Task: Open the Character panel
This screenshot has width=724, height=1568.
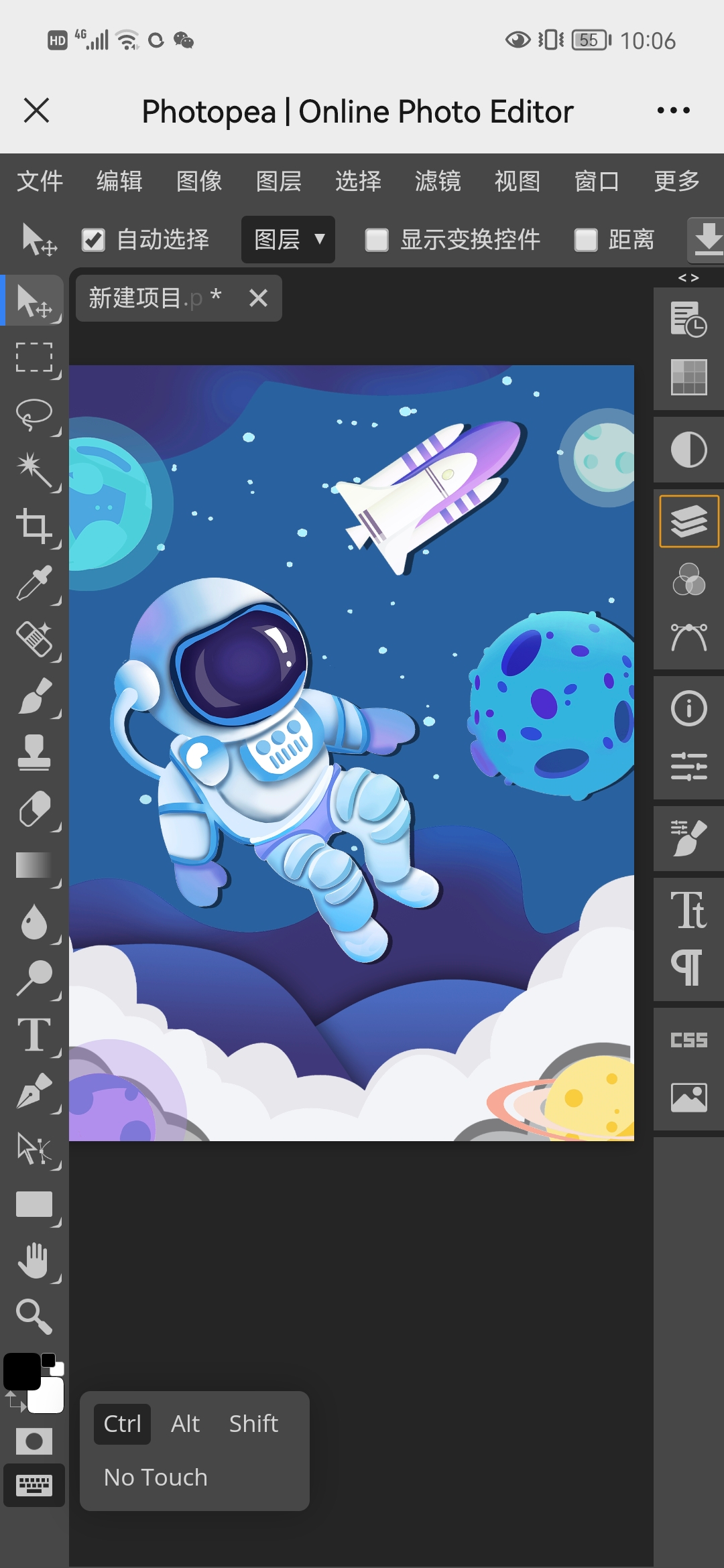Action: 688,910
